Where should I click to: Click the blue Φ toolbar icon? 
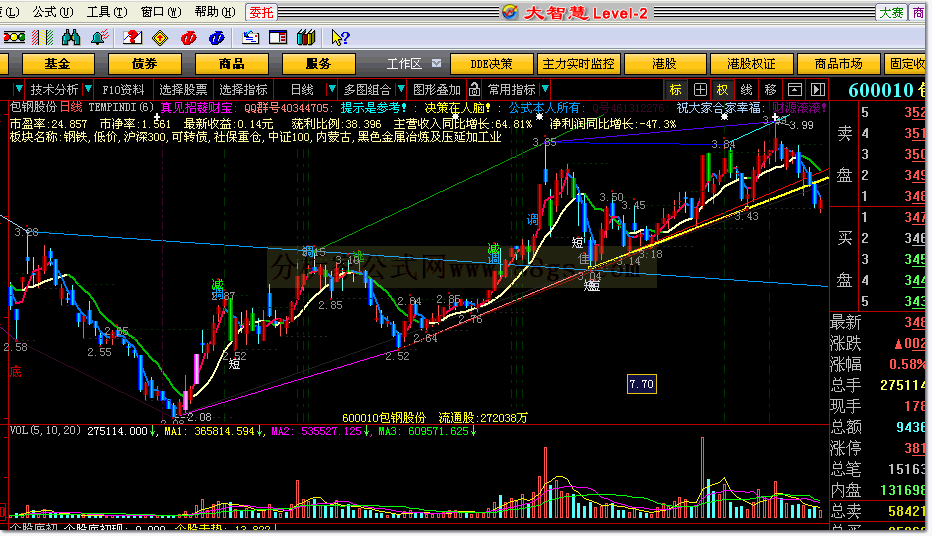point(217,38)
